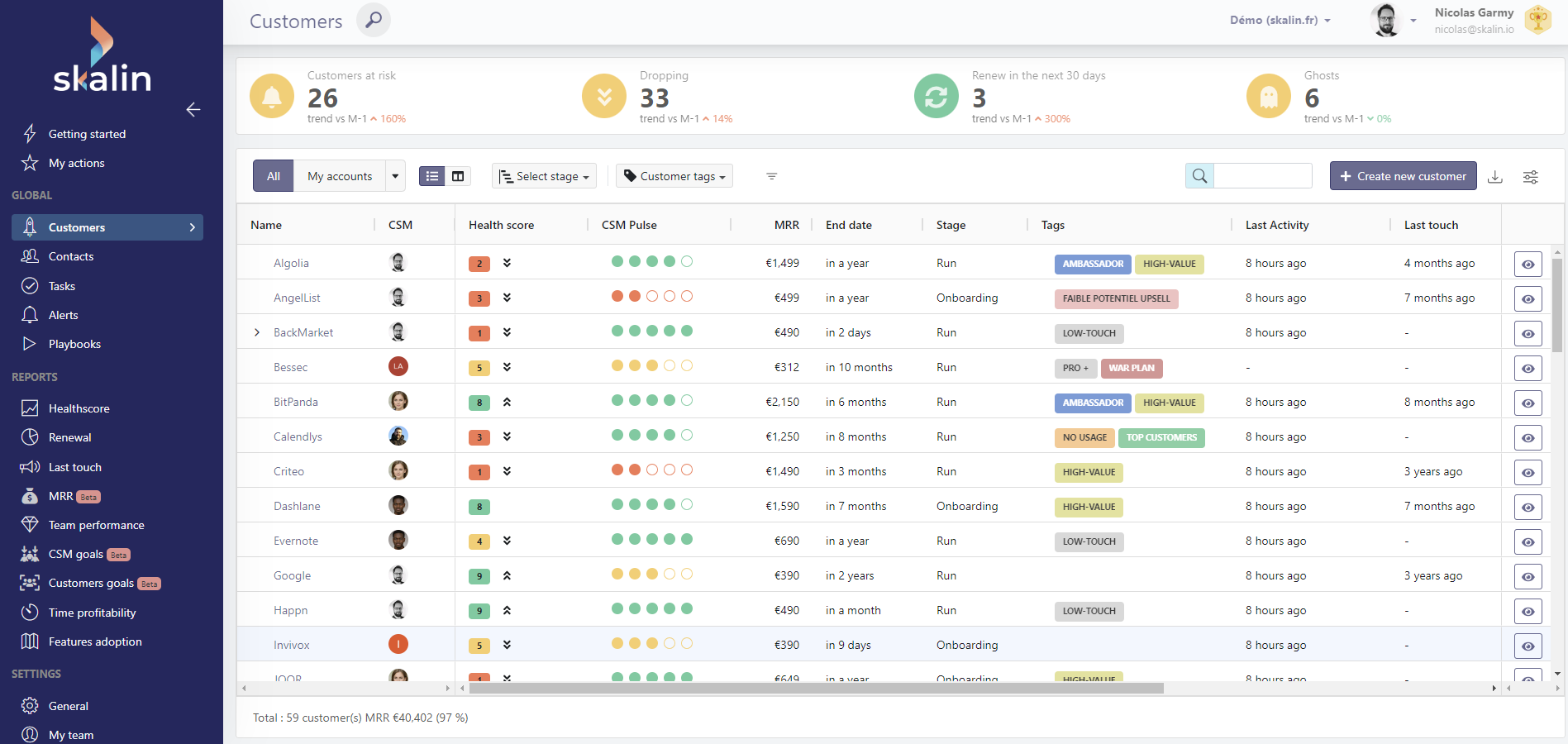
Task: Expand the BackMarket row
Action: pos(257,332)
